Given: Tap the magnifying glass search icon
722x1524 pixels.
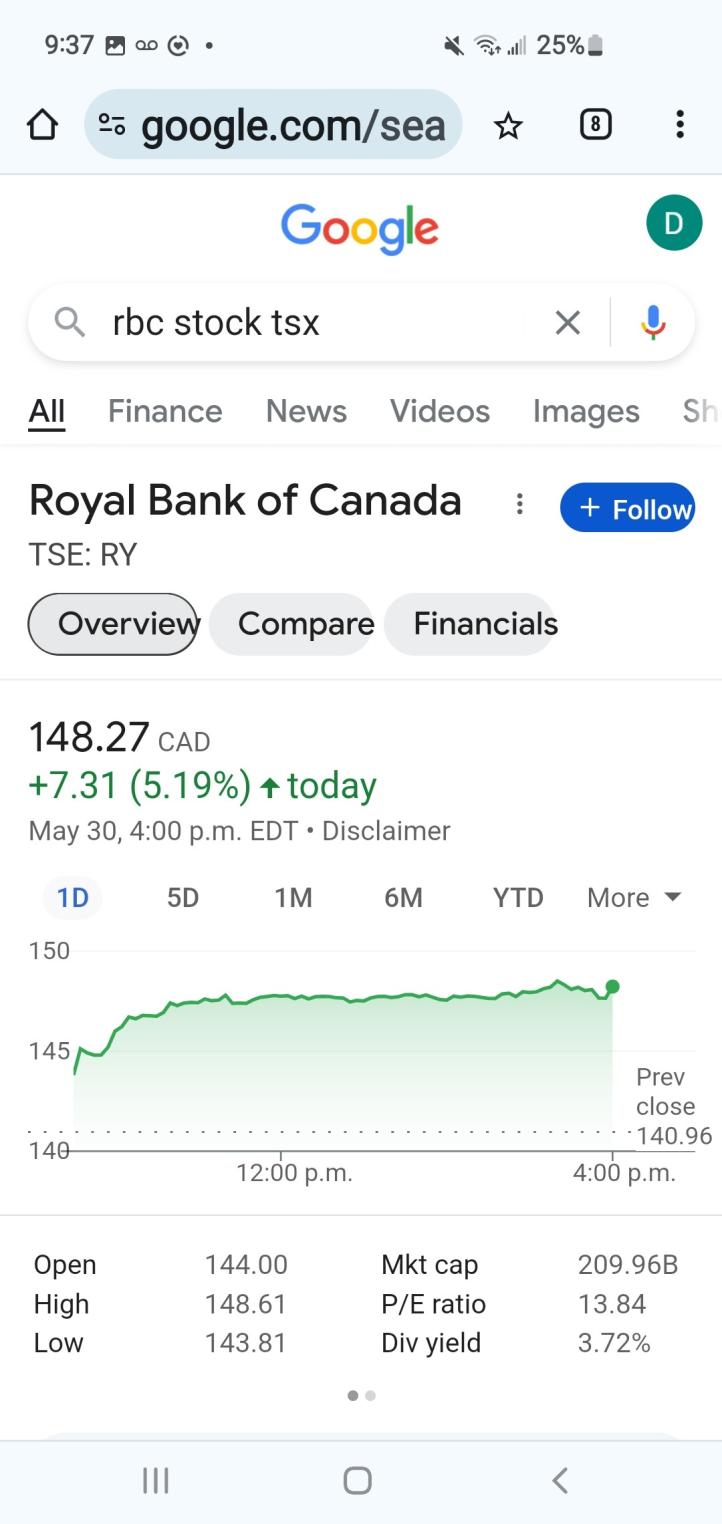Looking at the screenshot, I should click(69, 322).
